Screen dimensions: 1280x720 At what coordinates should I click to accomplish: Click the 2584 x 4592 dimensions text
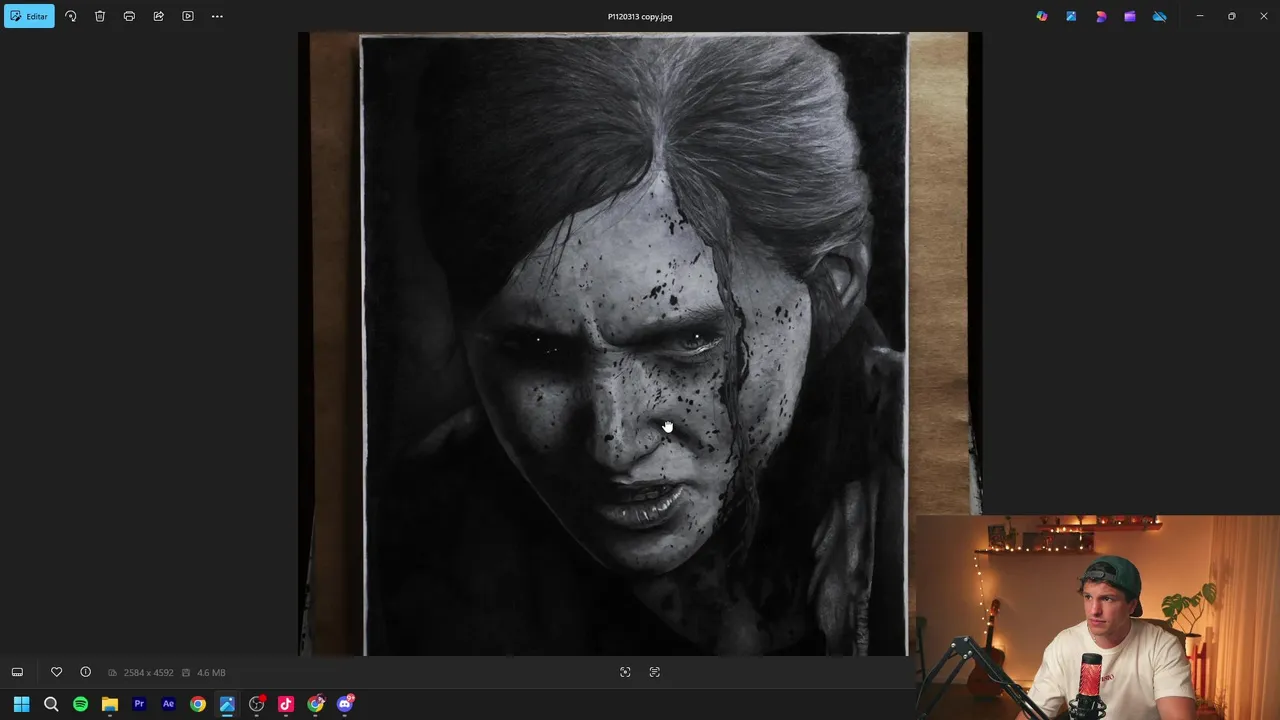(x=148, y=673)
